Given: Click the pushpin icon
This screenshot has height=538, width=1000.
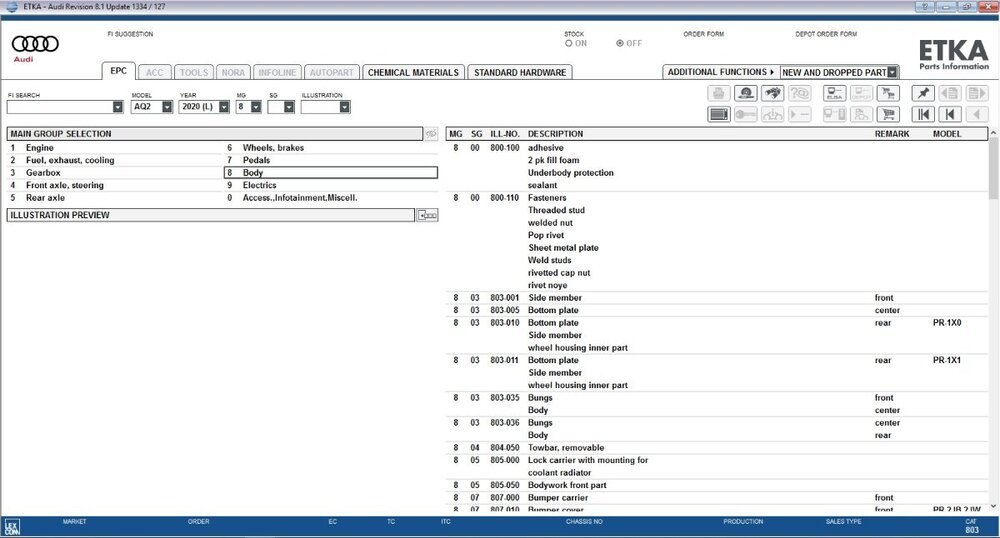Looking at the screenshot, I should pos(923,93).
